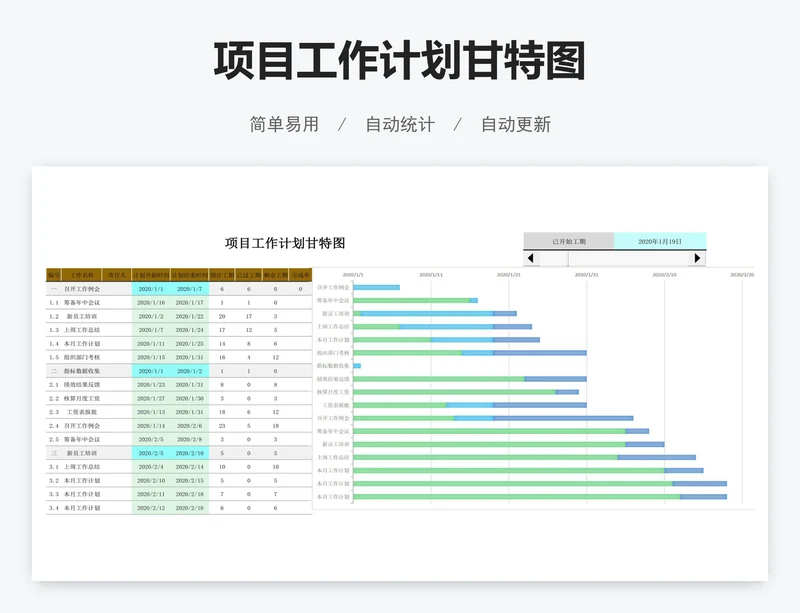Click row 3.1 上周工作总结 name cell
The height and width of the screenshot is (613, 800).
tap(82, 467)
